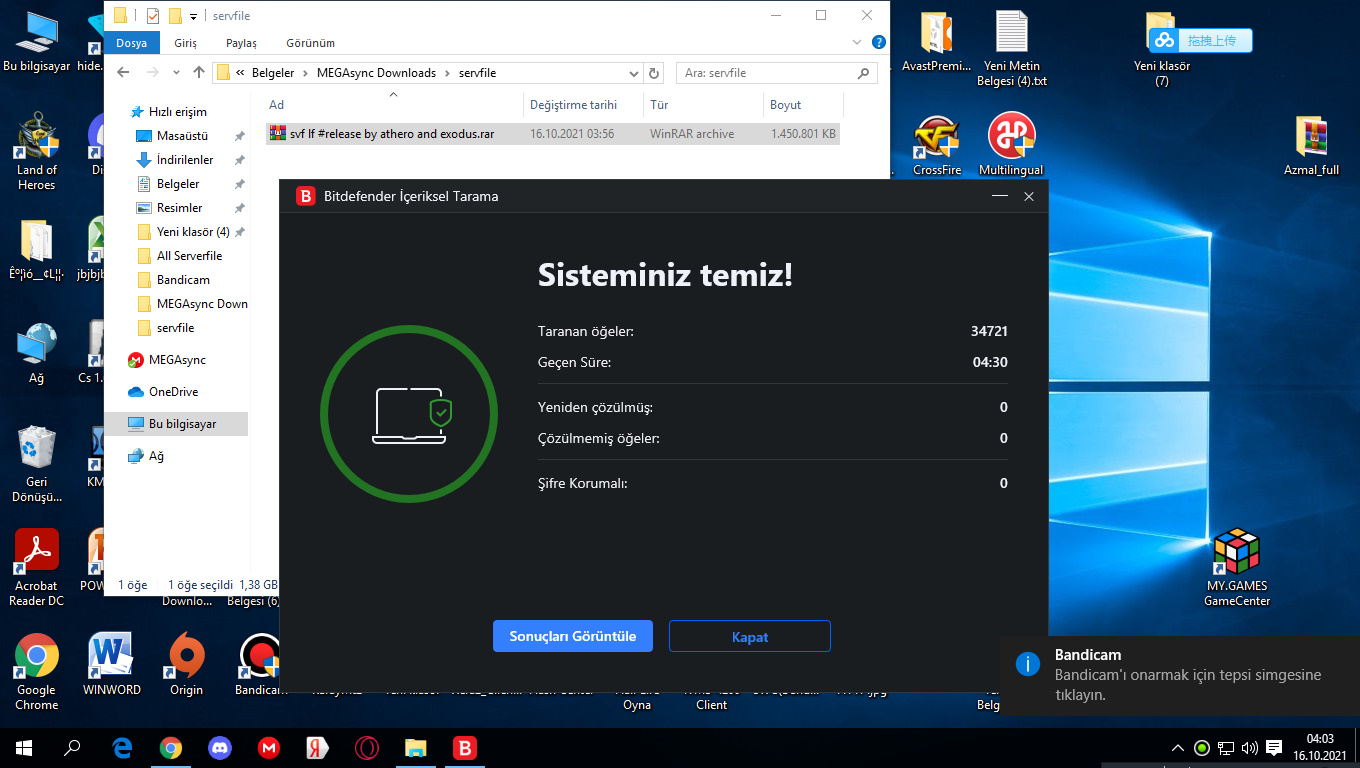Show hidden system tray icons

(1178, 748)
